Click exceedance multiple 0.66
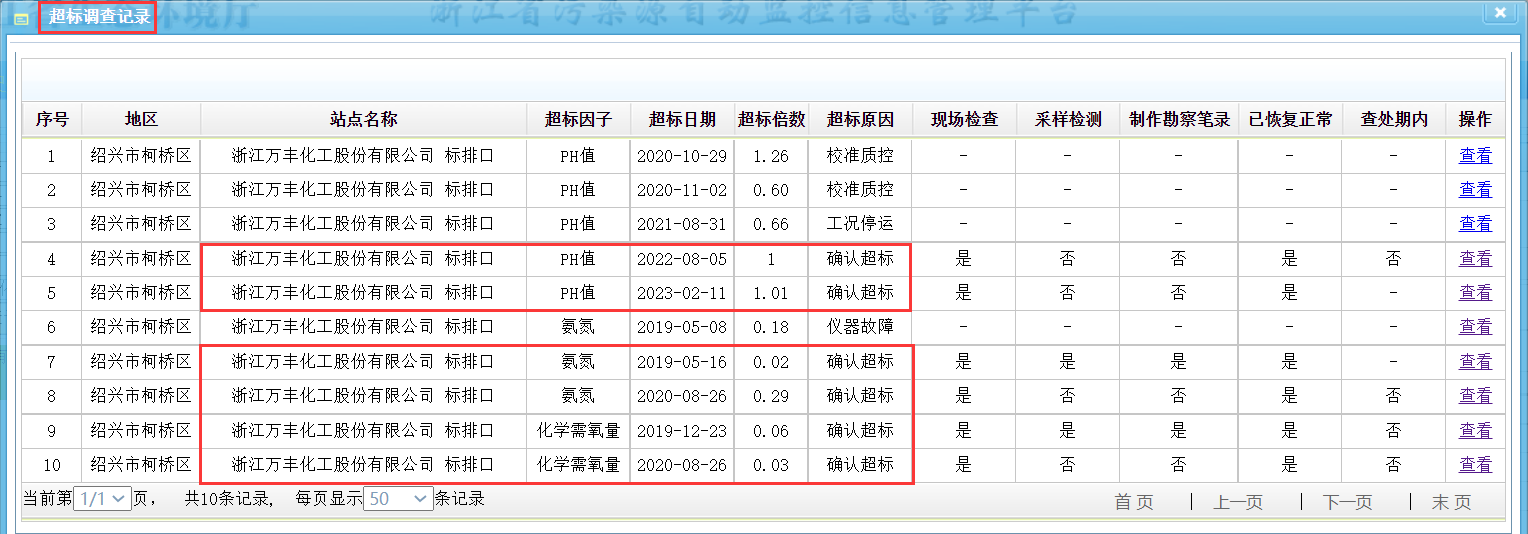Screen dimensions: 1528x534 [x=771, y=224]
